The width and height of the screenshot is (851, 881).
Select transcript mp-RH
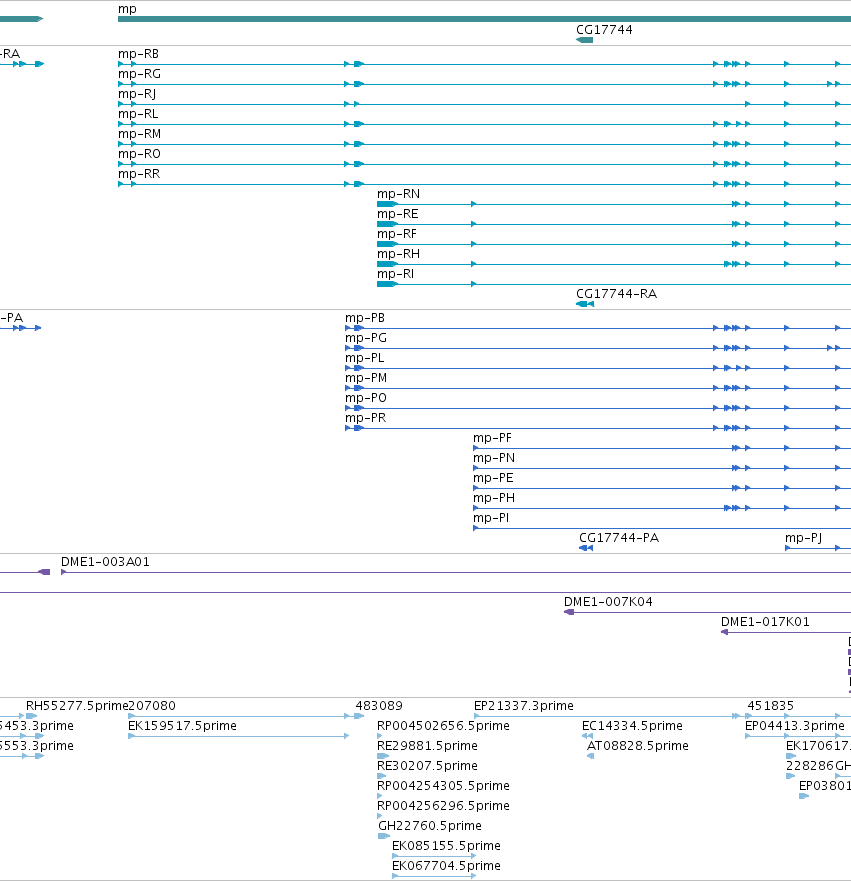(398, 254)
